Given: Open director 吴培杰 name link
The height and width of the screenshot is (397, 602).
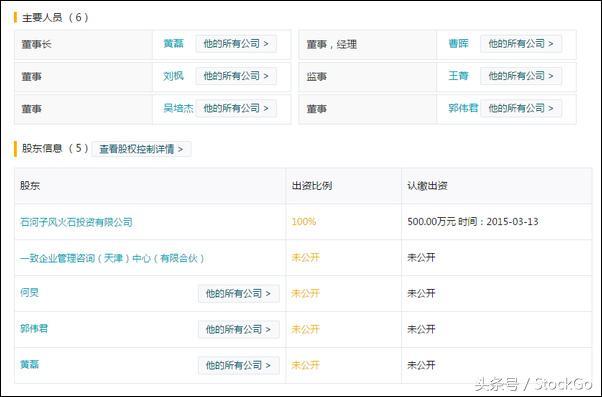Looking at the screenshot, I should (178, 108).
